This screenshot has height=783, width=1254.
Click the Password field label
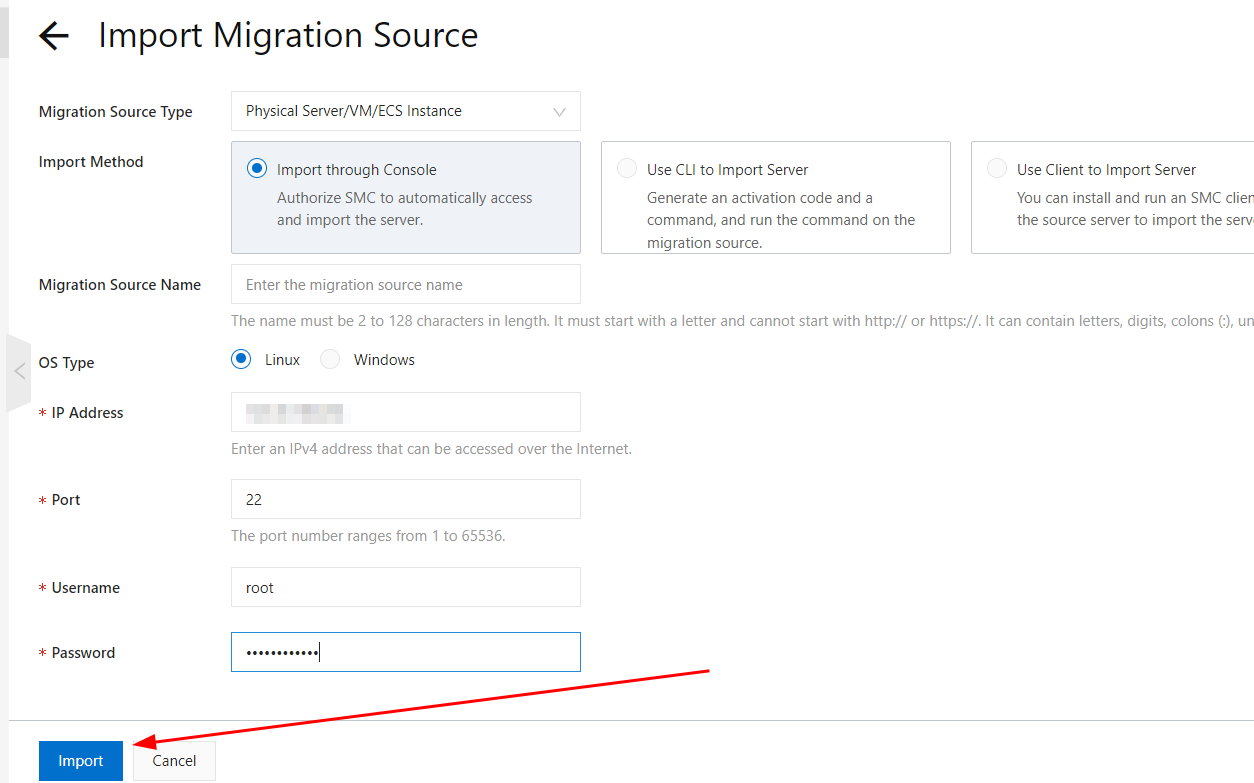pyautogui.click(x=83, y=653)
